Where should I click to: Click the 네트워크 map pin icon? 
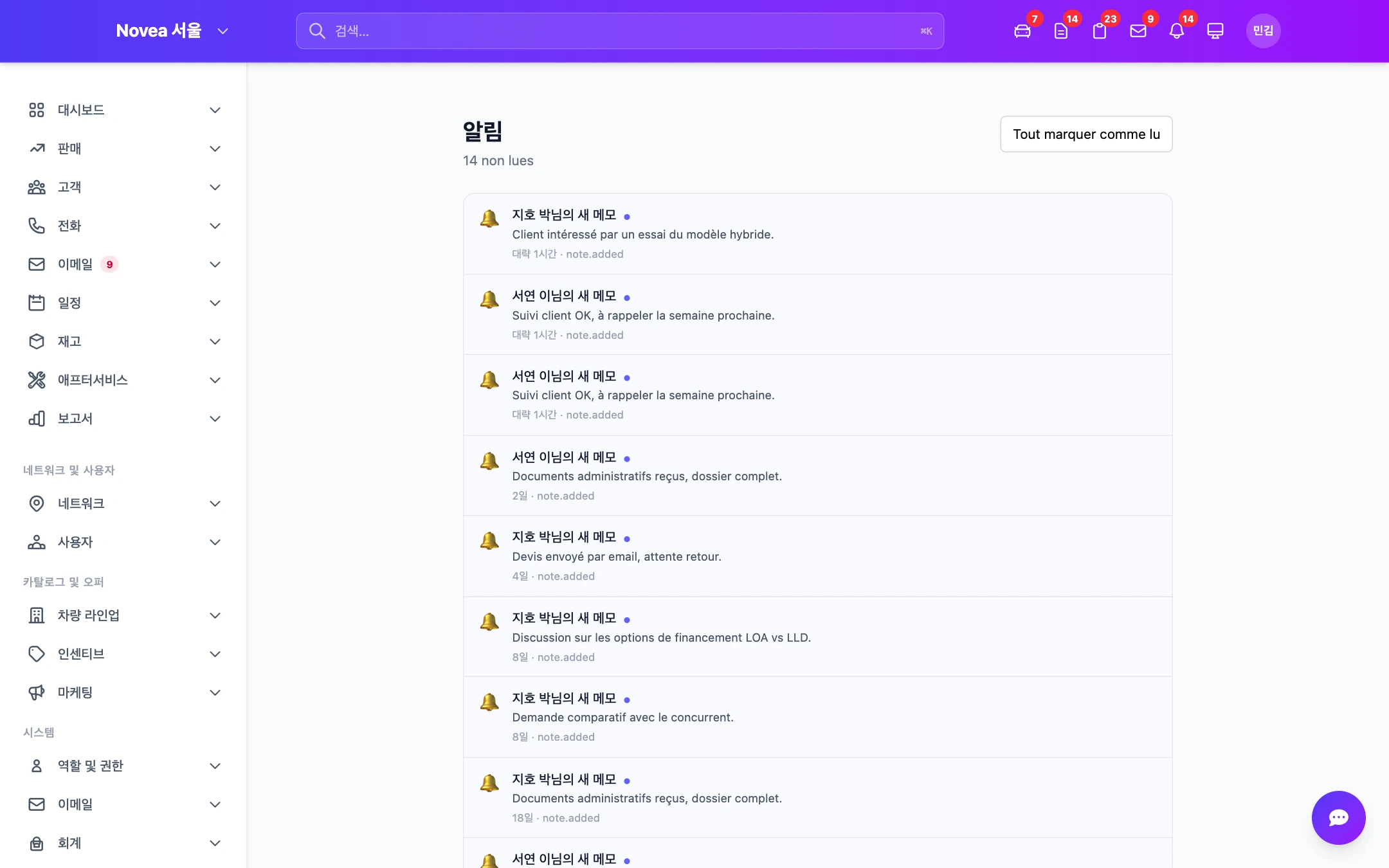37,503
